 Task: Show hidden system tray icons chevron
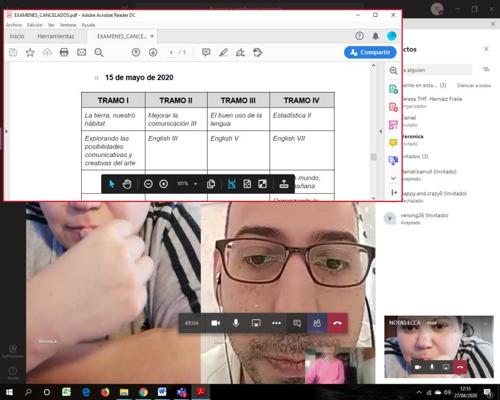419,392
